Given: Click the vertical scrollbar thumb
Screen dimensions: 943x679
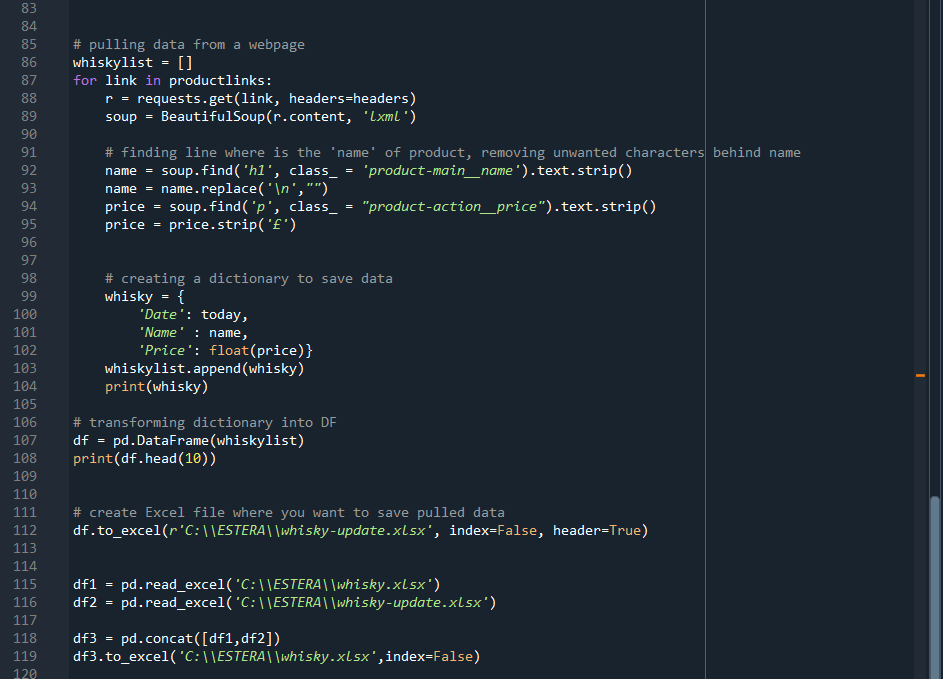Looking at the screenshot, I should (x=935, y=587).
